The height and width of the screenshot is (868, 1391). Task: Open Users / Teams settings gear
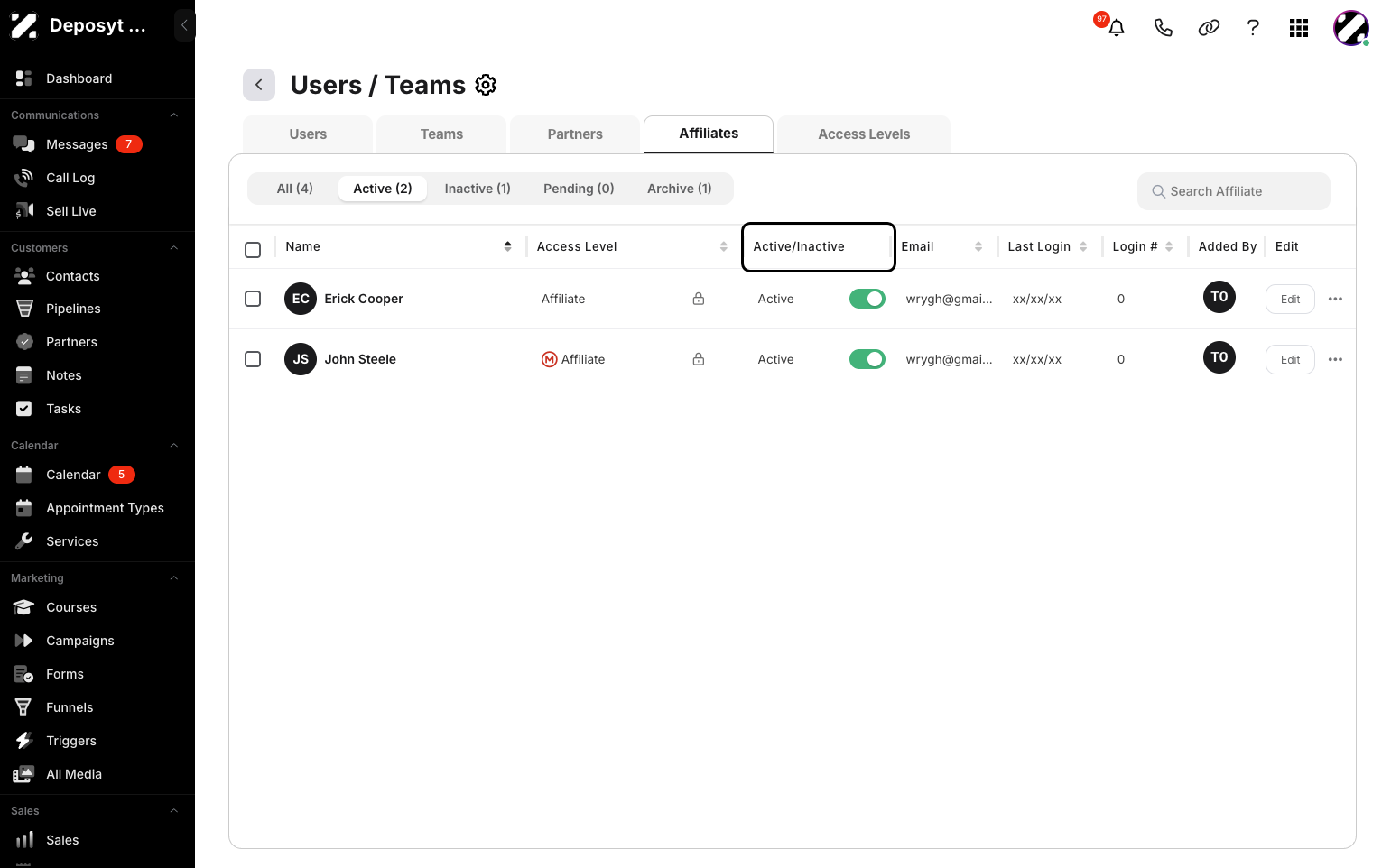486,85
